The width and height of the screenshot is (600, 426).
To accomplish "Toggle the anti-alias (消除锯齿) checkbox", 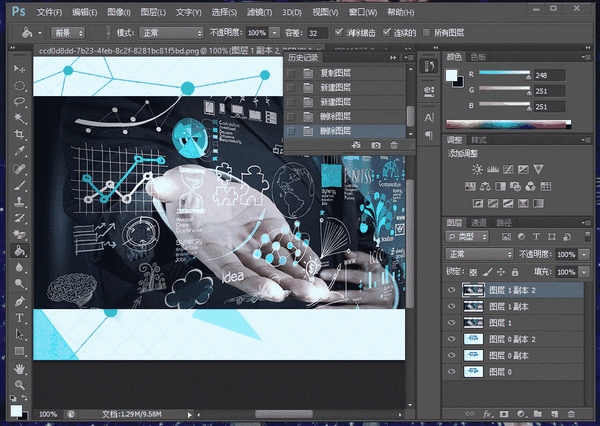I will tap(338, 33).
